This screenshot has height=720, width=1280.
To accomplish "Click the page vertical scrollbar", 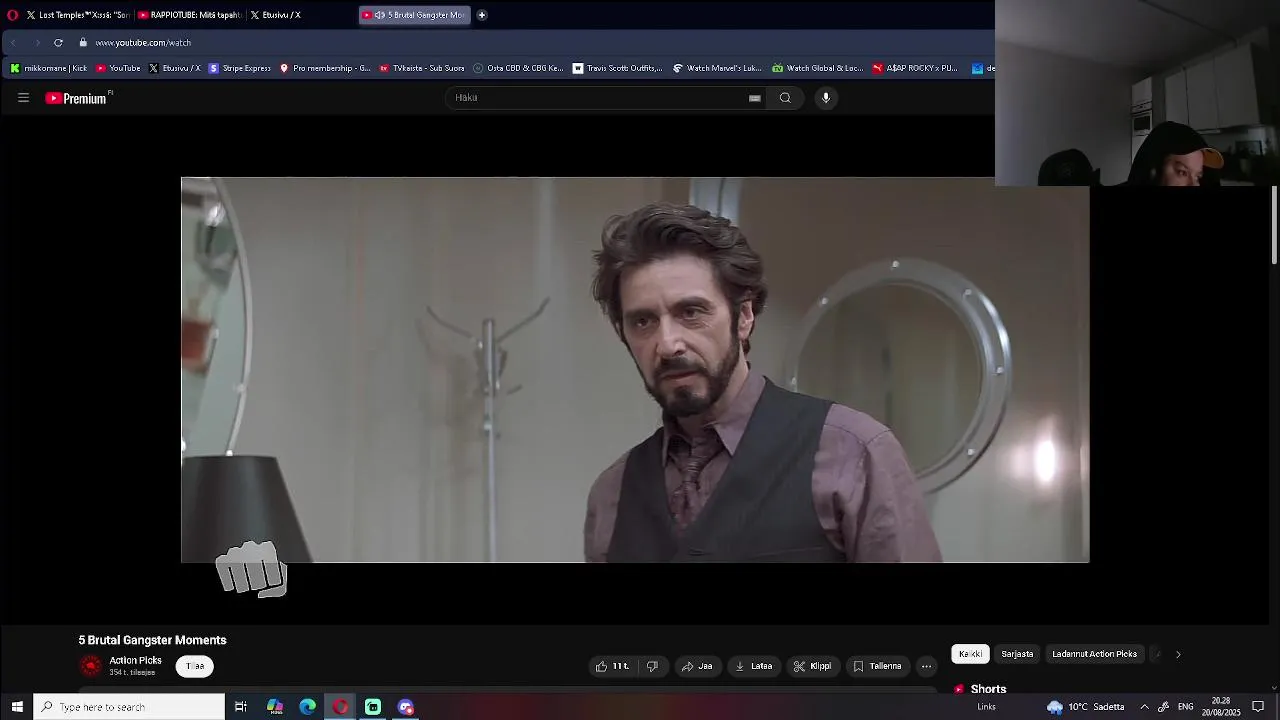I will click(1274, 225).
